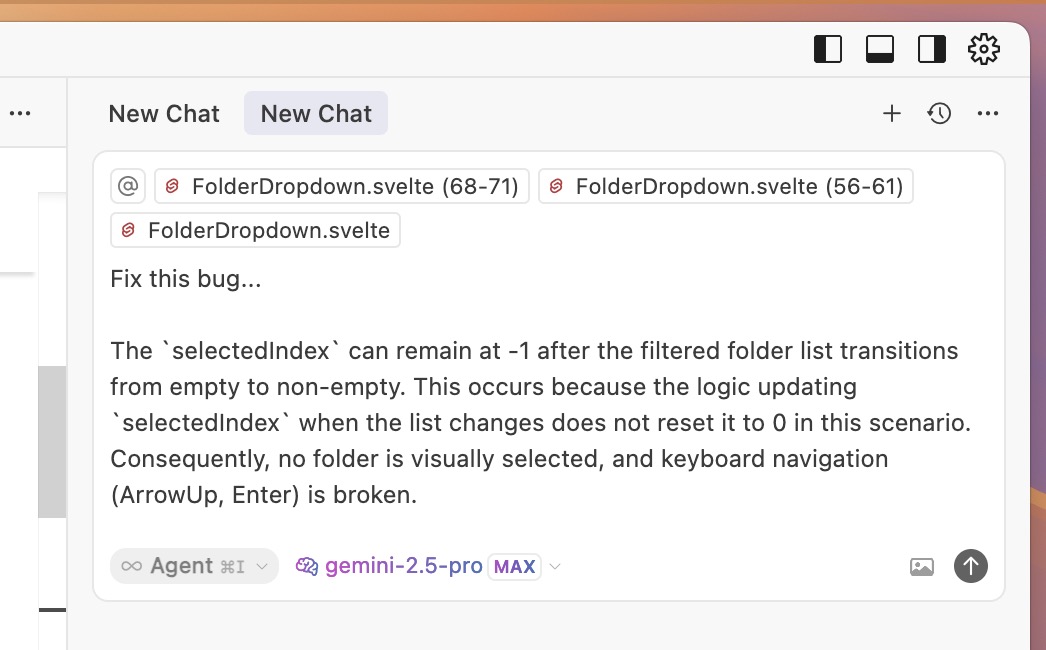This screenshot has width=1046, height=650.
Task: Click the FolderDropdown.svelte (56-61) context chip
Action: point(726,186)
